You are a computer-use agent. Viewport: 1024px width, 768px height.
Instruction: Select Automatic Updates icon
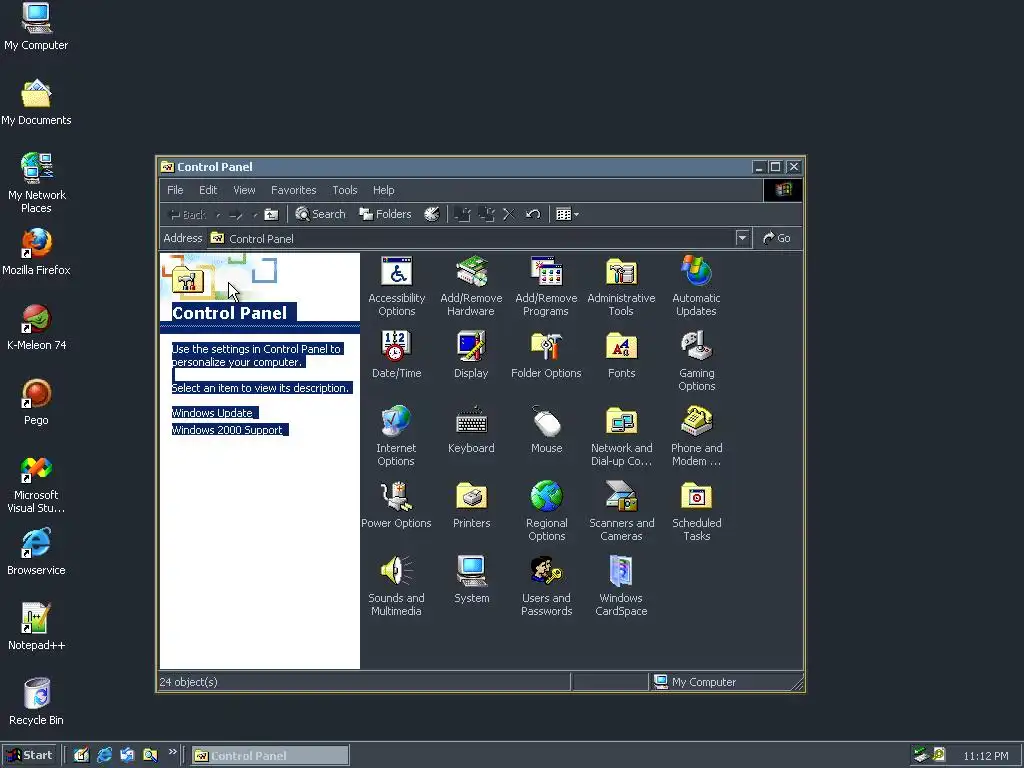(696, 286)
